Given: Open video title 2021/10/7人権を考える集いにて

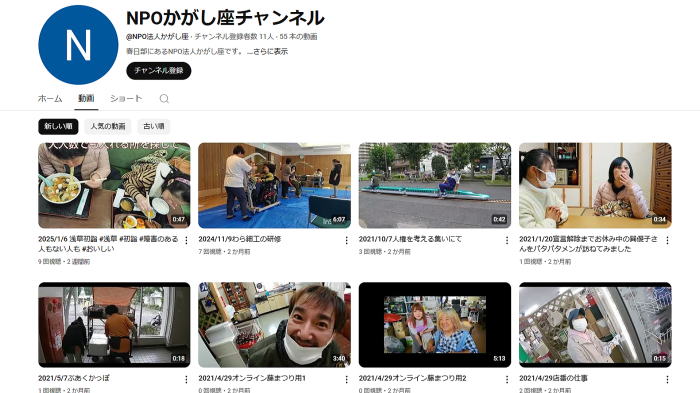Looking at the screenshot, I should [410, 239].
